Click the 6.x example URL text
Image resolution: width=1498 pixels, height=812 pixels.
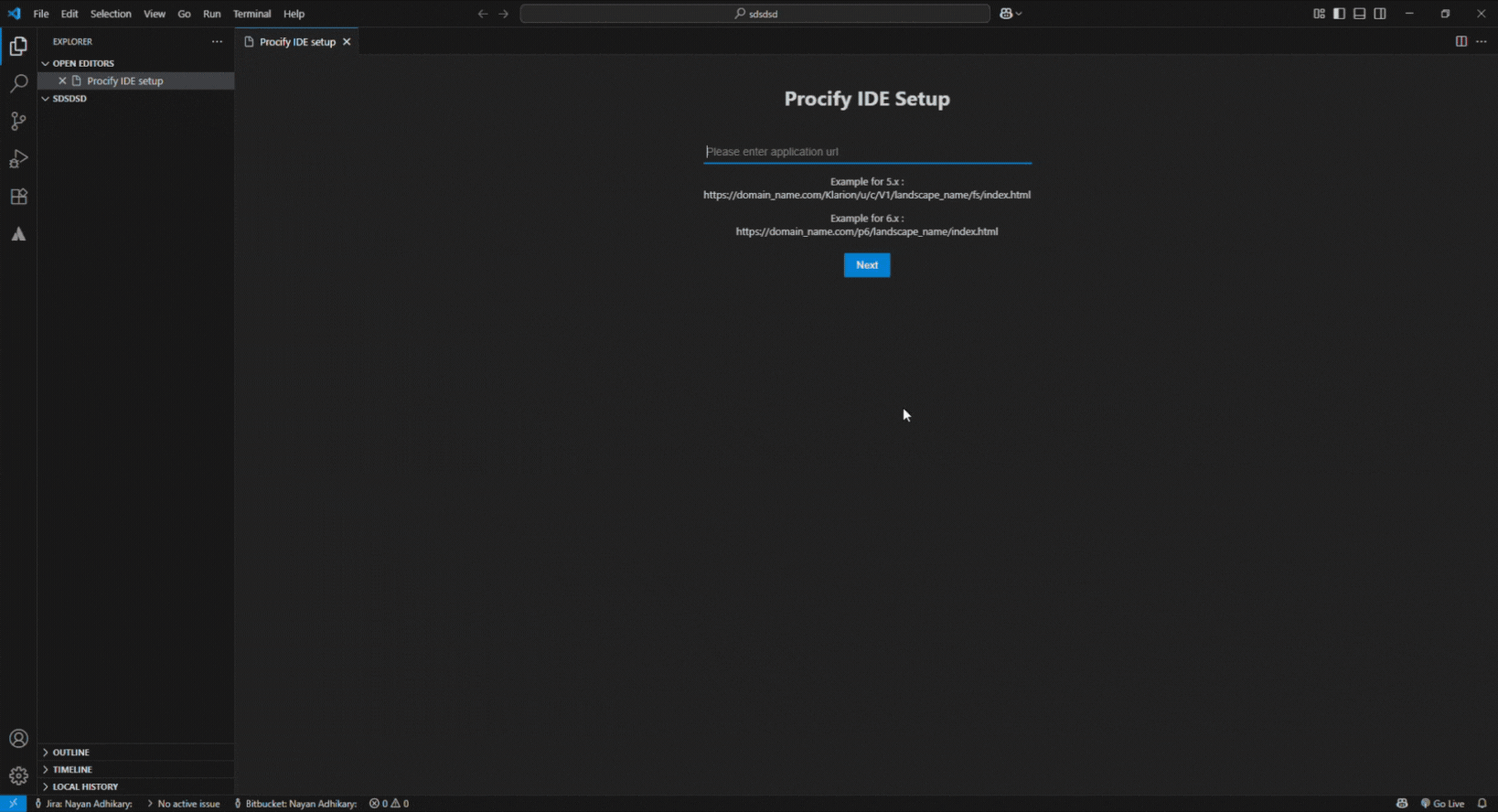point(867,231)
